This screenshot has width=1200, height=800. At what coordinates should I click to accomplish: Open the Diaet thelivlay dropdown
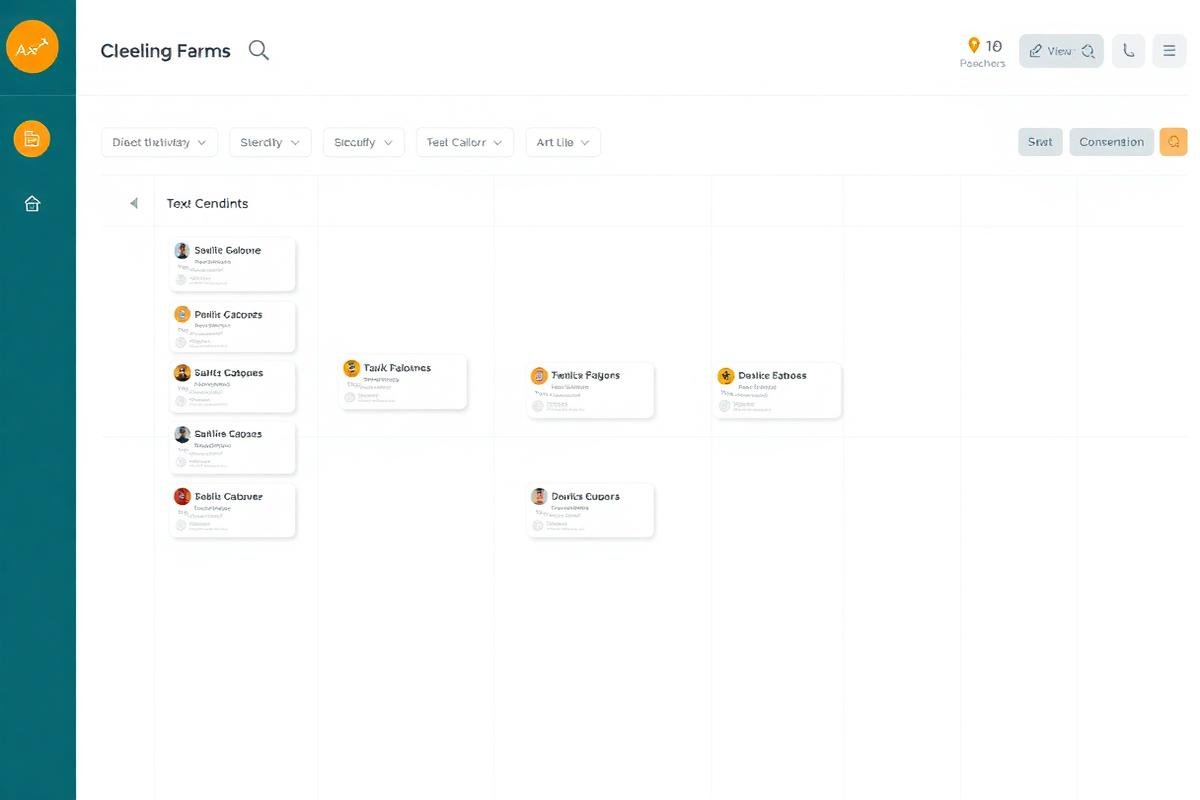pyautogui.click(x=160, y=142)
